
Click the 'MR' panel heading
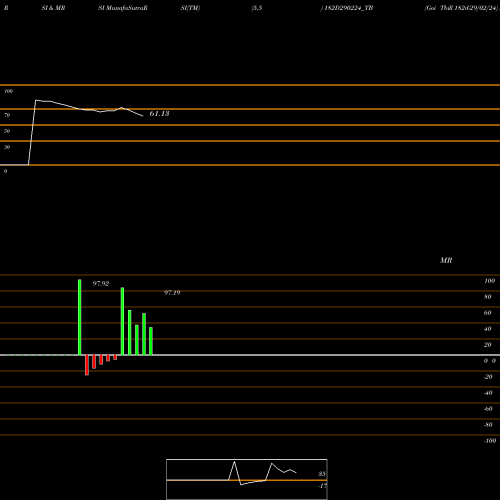click(446, 260)
